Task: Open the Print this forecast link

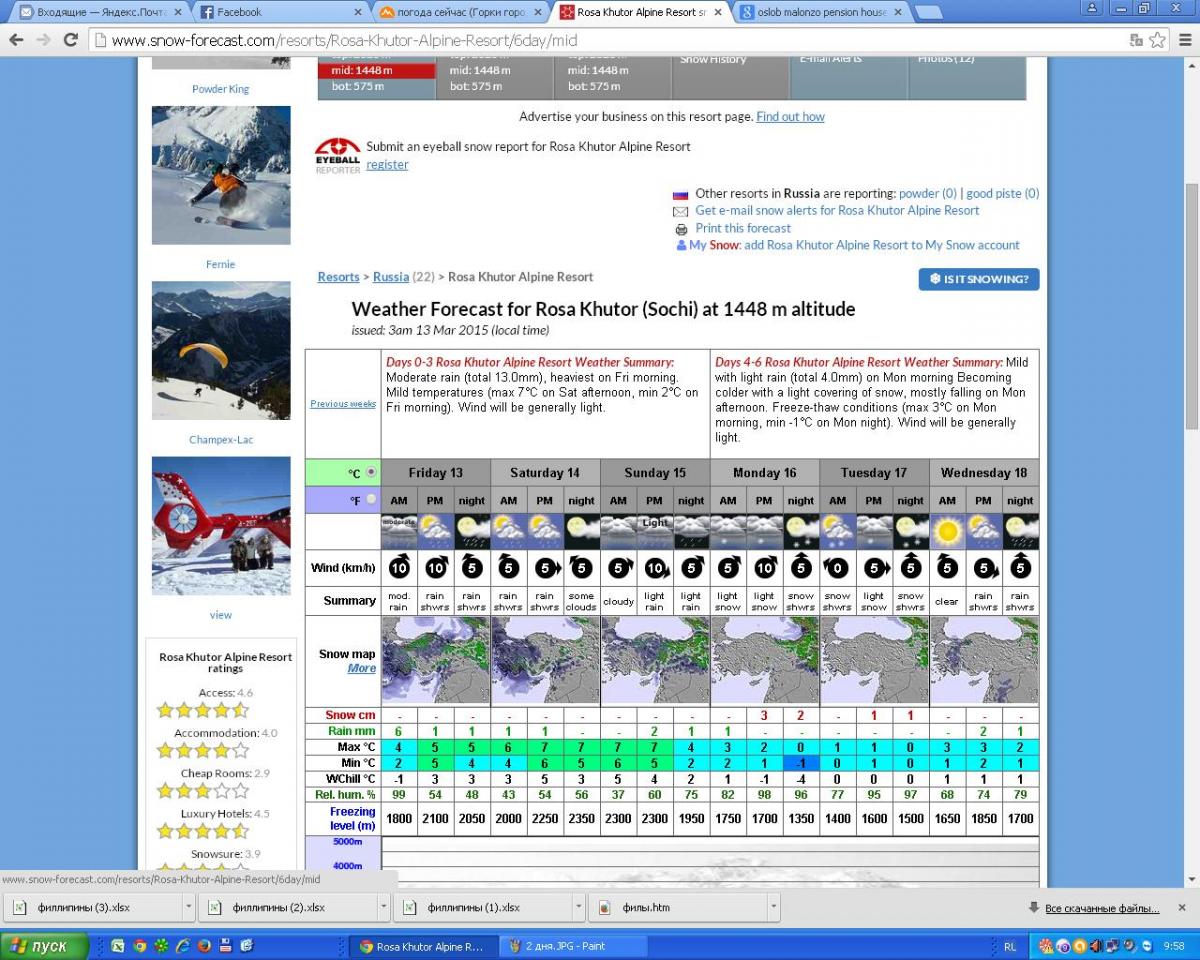Action: [x=743, y=228]
